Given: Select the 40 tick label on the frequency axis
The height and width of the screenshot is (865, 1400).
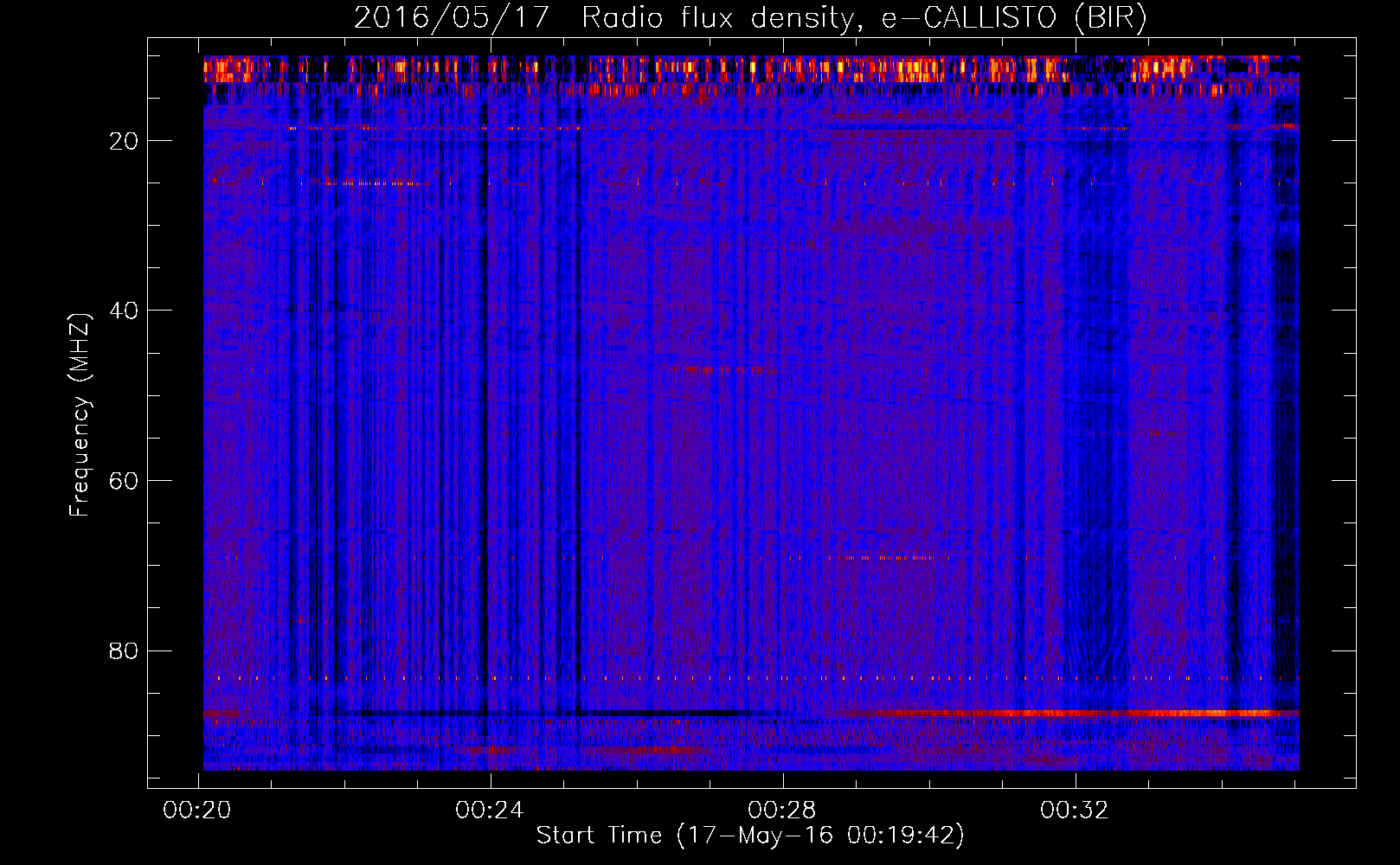Looking at the screenshot, I should [x=125, y=311].
